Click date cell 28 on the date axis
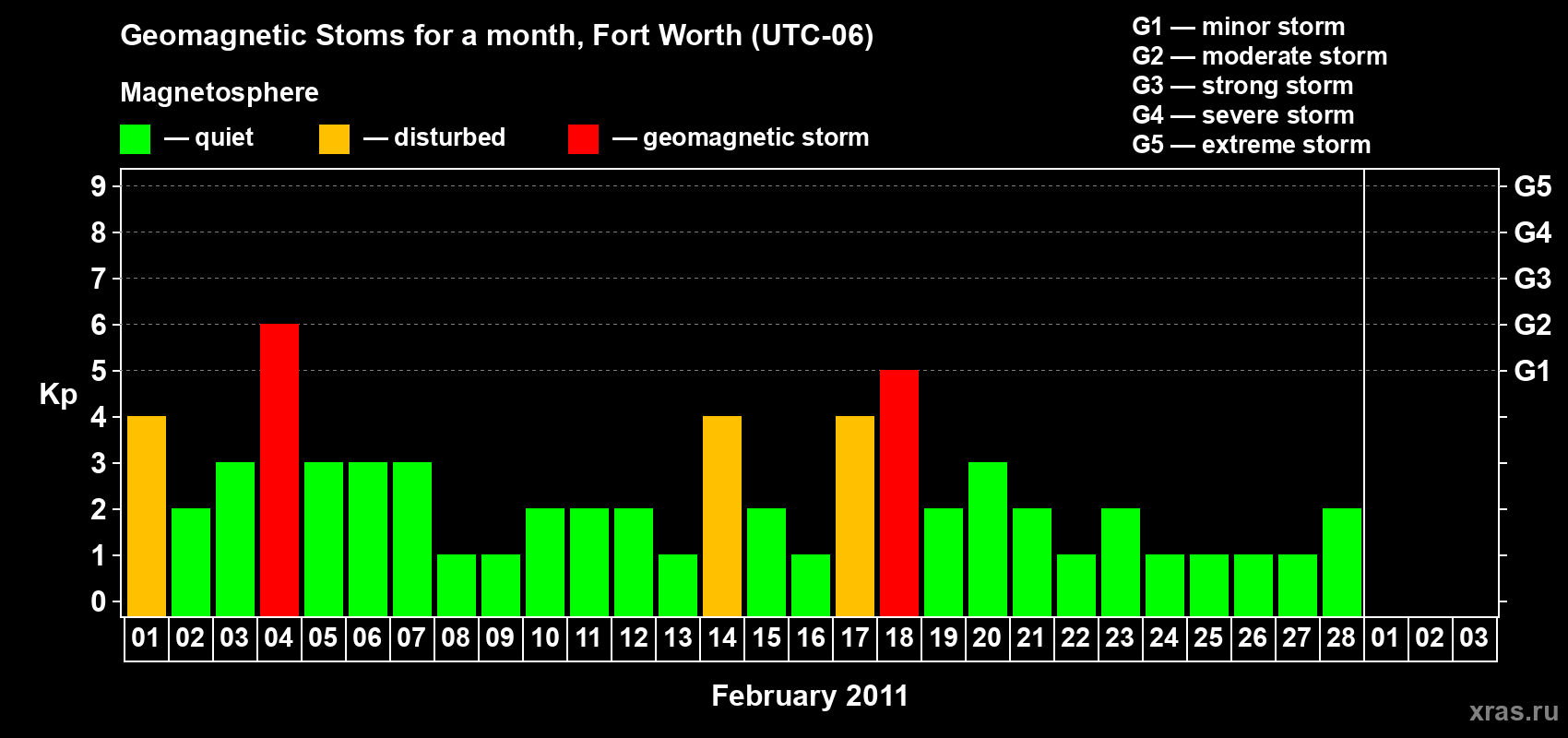The width and height of the screenshot is (1568, 738). (1342, 638)
